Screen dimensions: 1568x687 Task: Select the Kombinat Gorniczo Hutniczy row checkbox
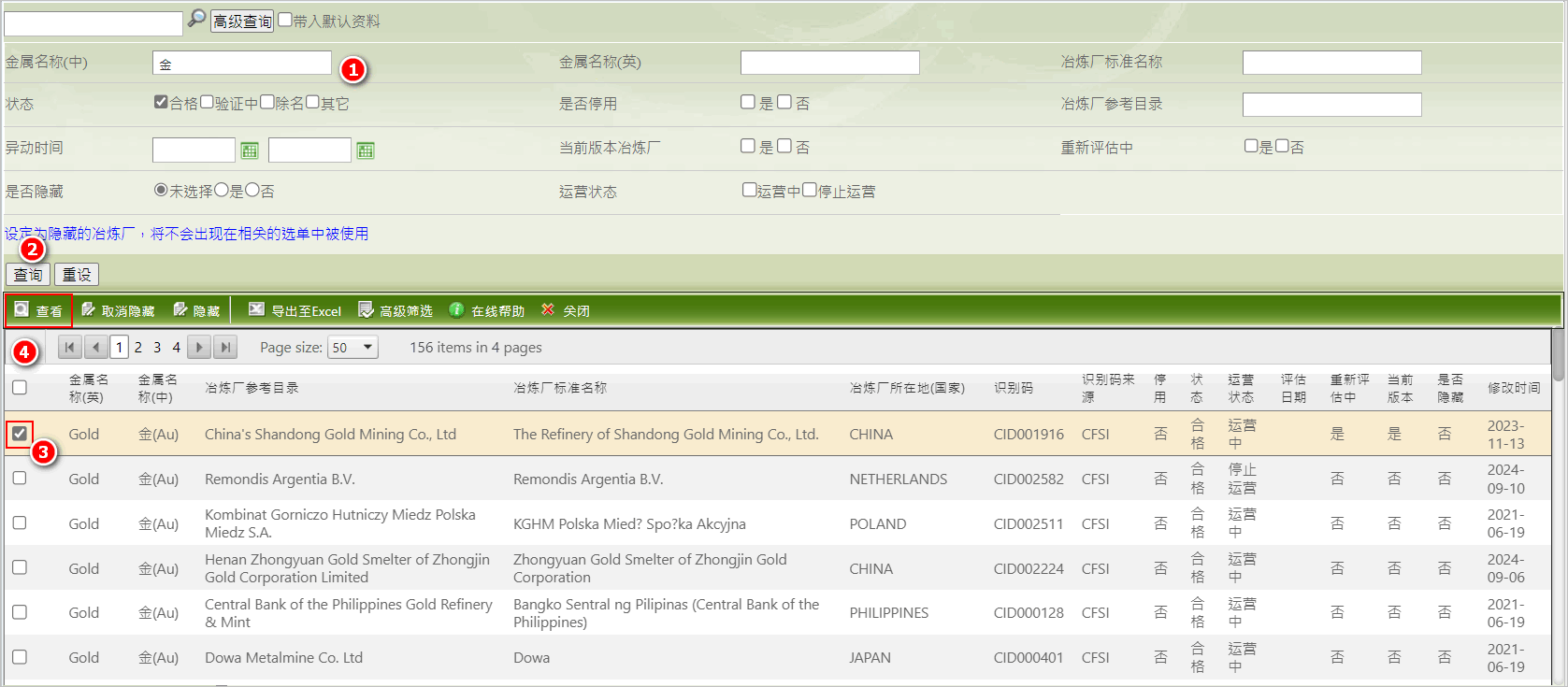pyautogui.click(x=20, y=522)
